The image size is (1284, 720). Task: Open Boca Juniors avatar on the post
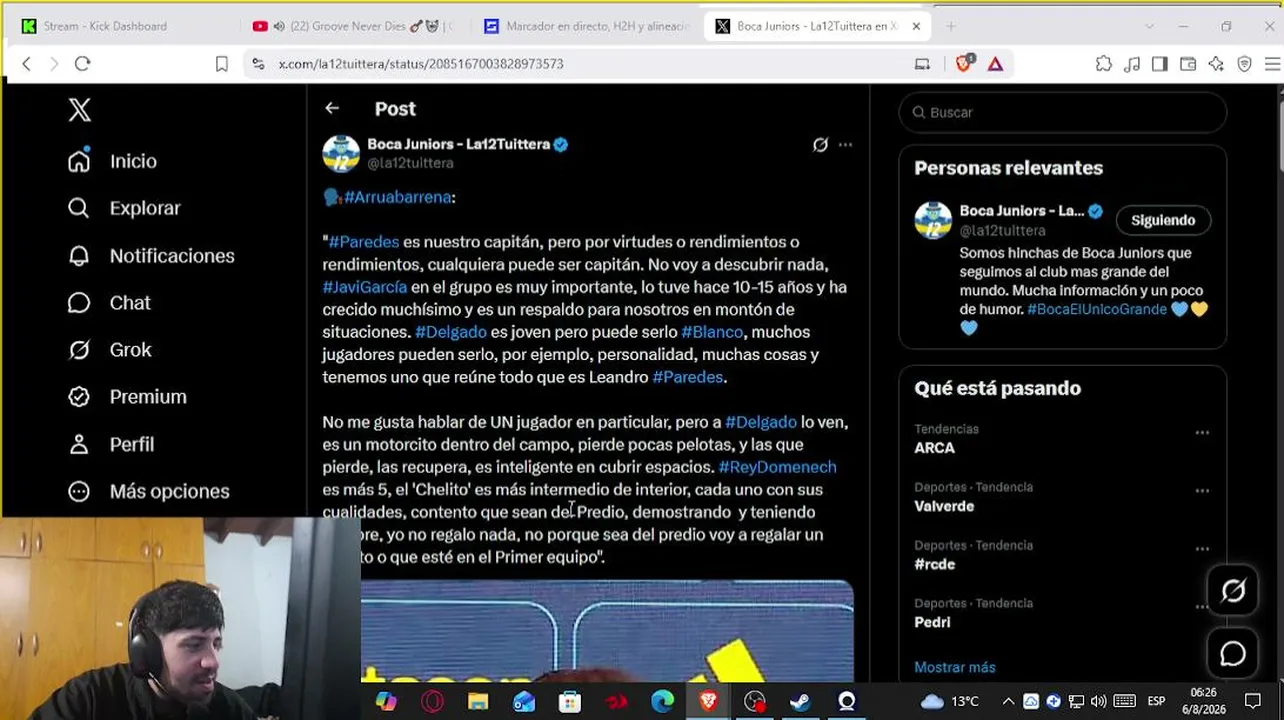pyautogui.click(x=341, y=153)
